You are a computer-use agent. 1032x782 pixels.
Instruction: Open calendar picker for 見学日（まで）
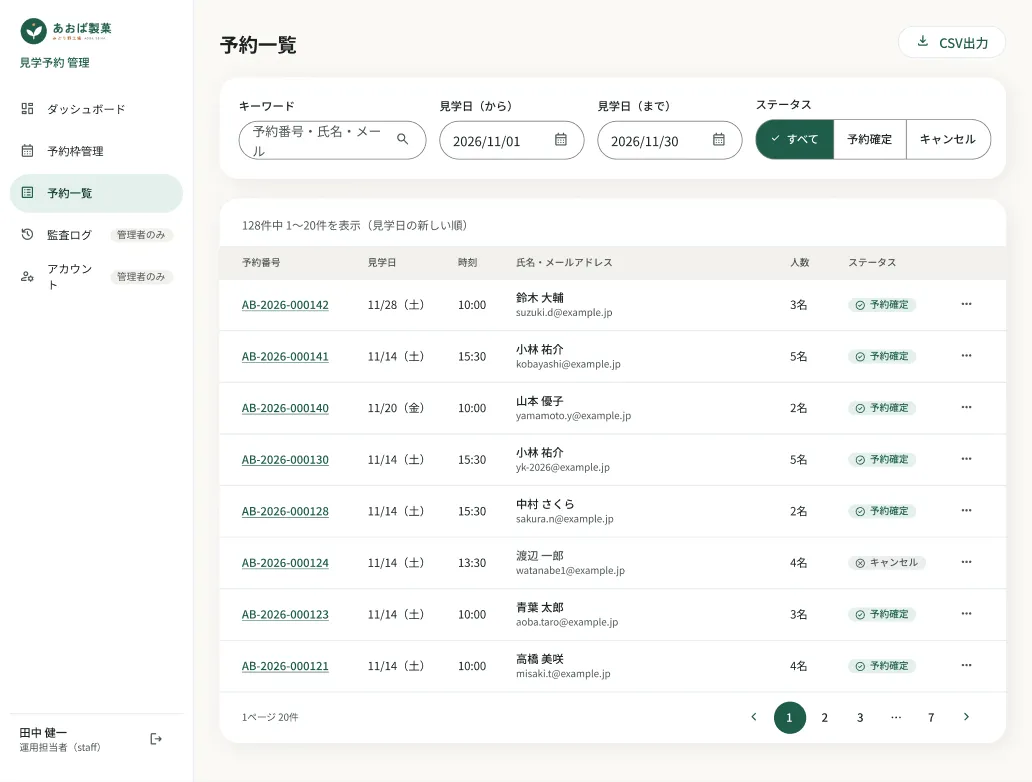pos(719,140)
